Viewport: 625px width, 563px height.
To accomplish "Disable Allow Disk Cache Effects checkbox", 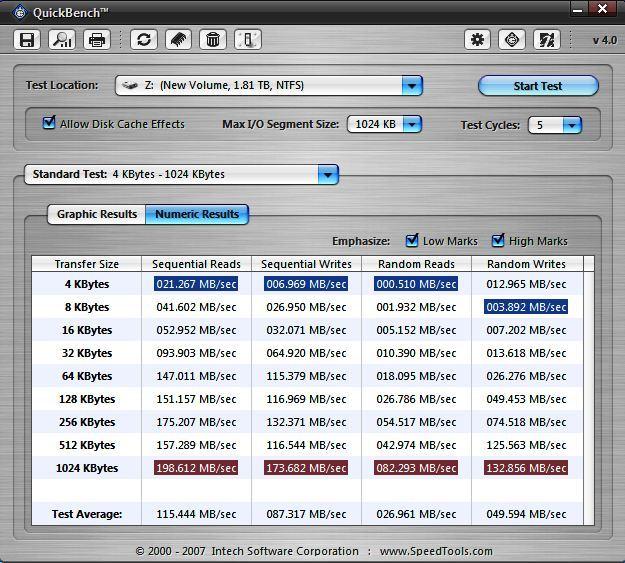I will coord(49,124).
